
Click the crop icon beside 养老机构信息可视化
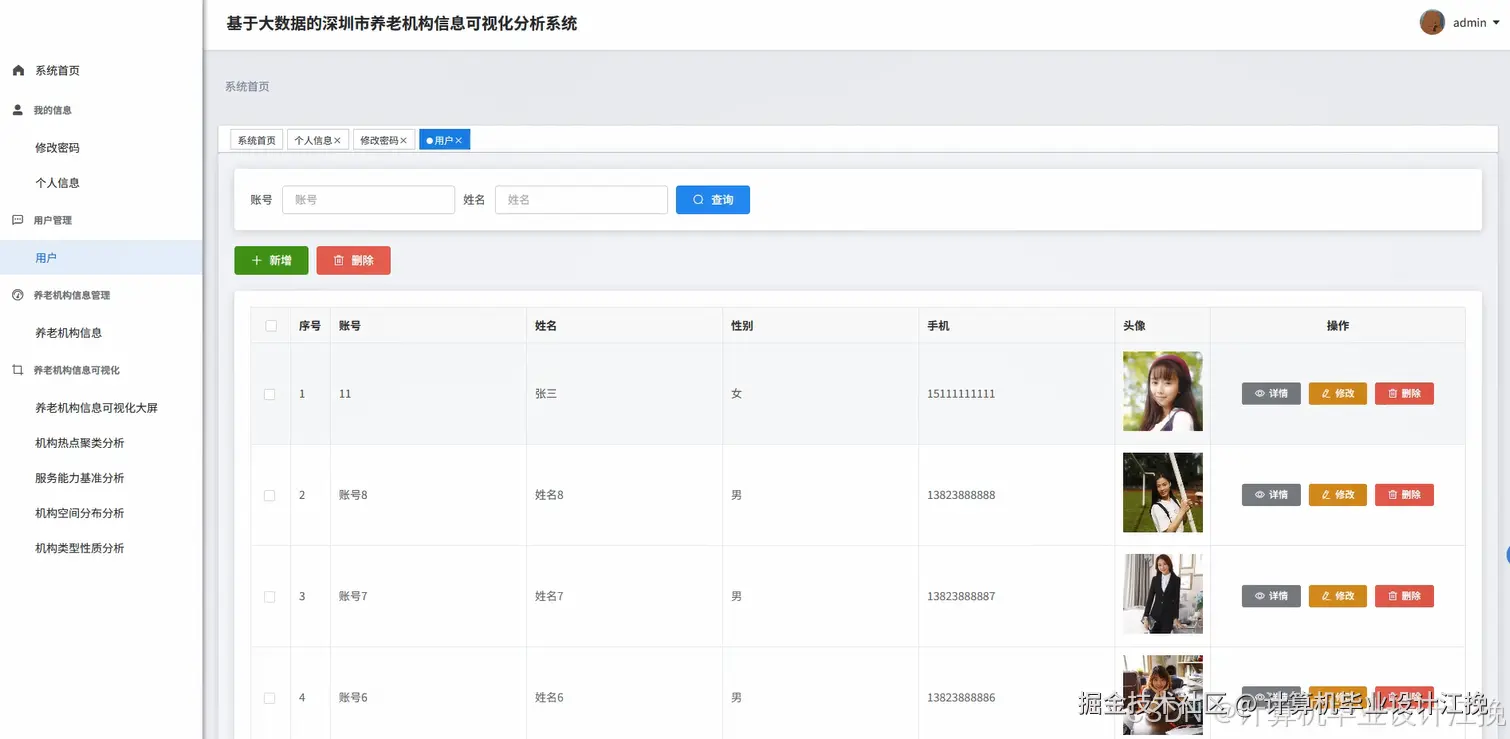(18, 370)
